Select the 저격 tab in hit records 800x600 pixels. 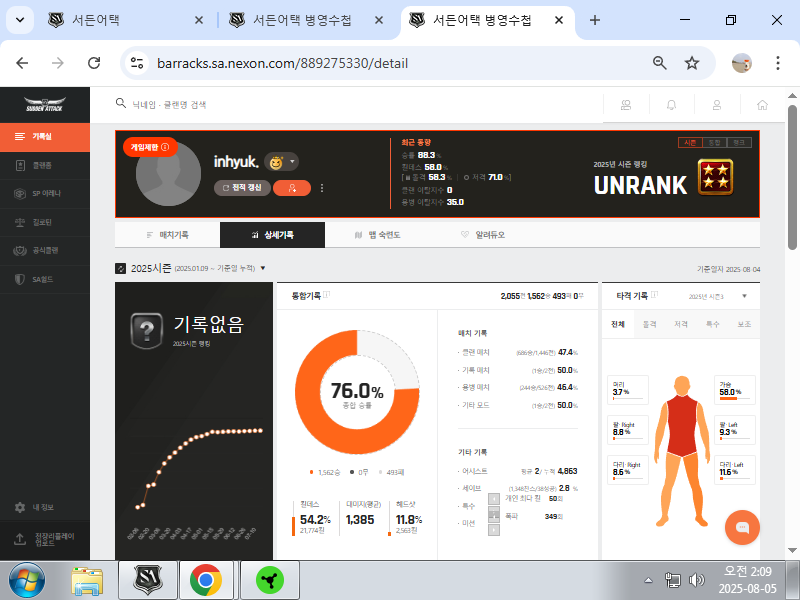[x=680, y=324]
